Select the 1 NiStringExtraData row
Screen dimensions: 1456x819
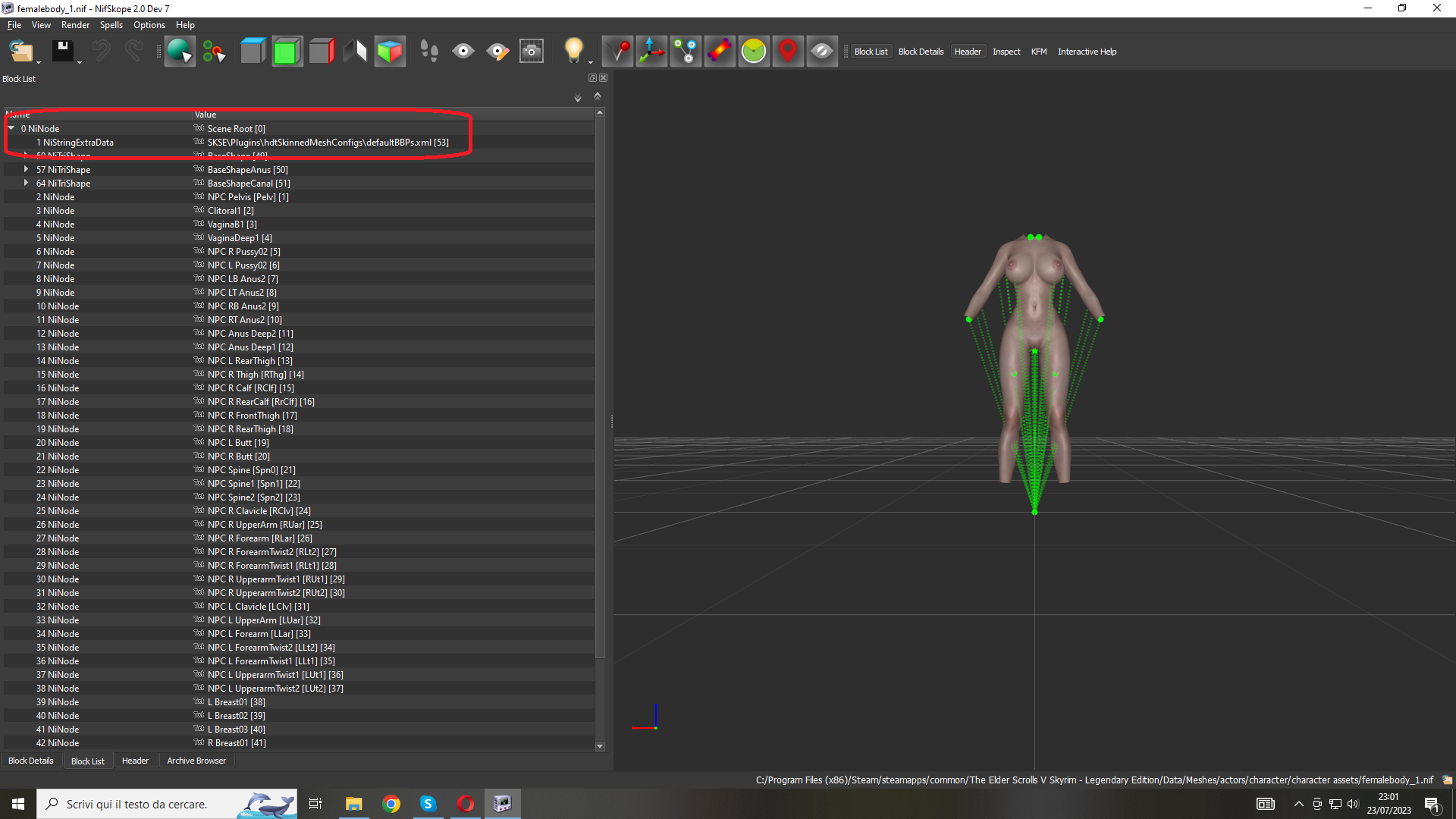(x=299, y=143)
